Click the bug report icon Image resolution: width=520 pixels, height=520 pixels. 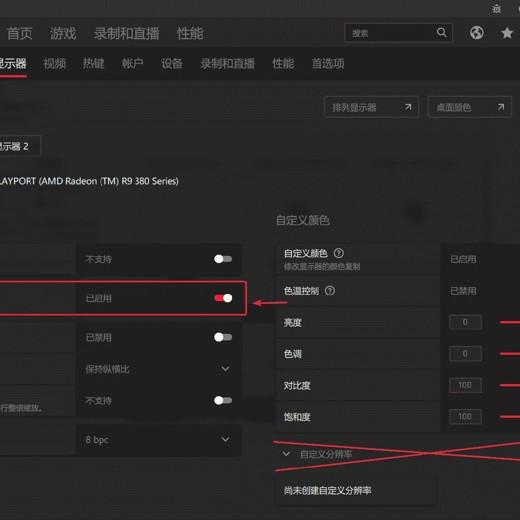click(x=497, y=9)
